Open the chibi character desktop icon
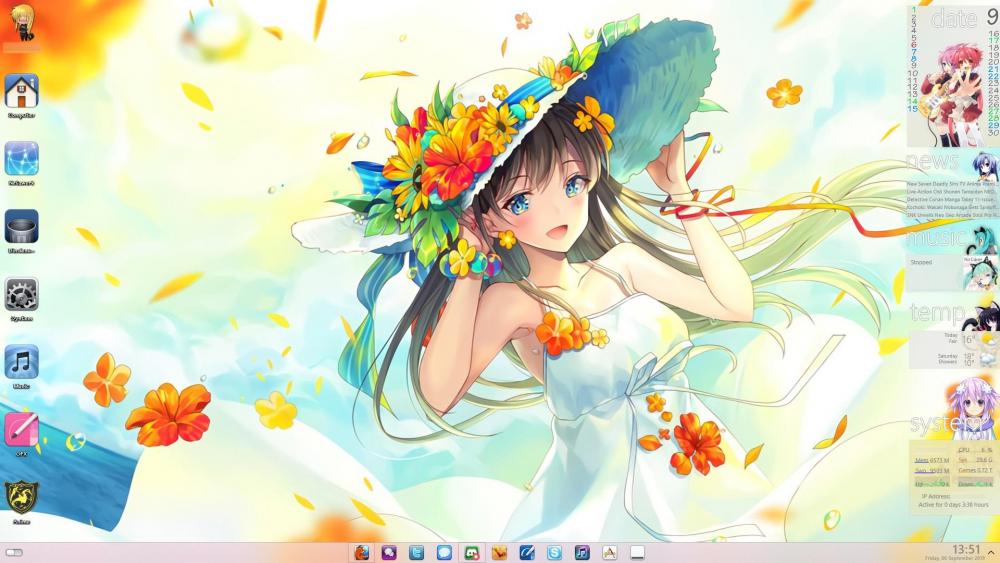The image size is (1000, 563). click(22, 22)
